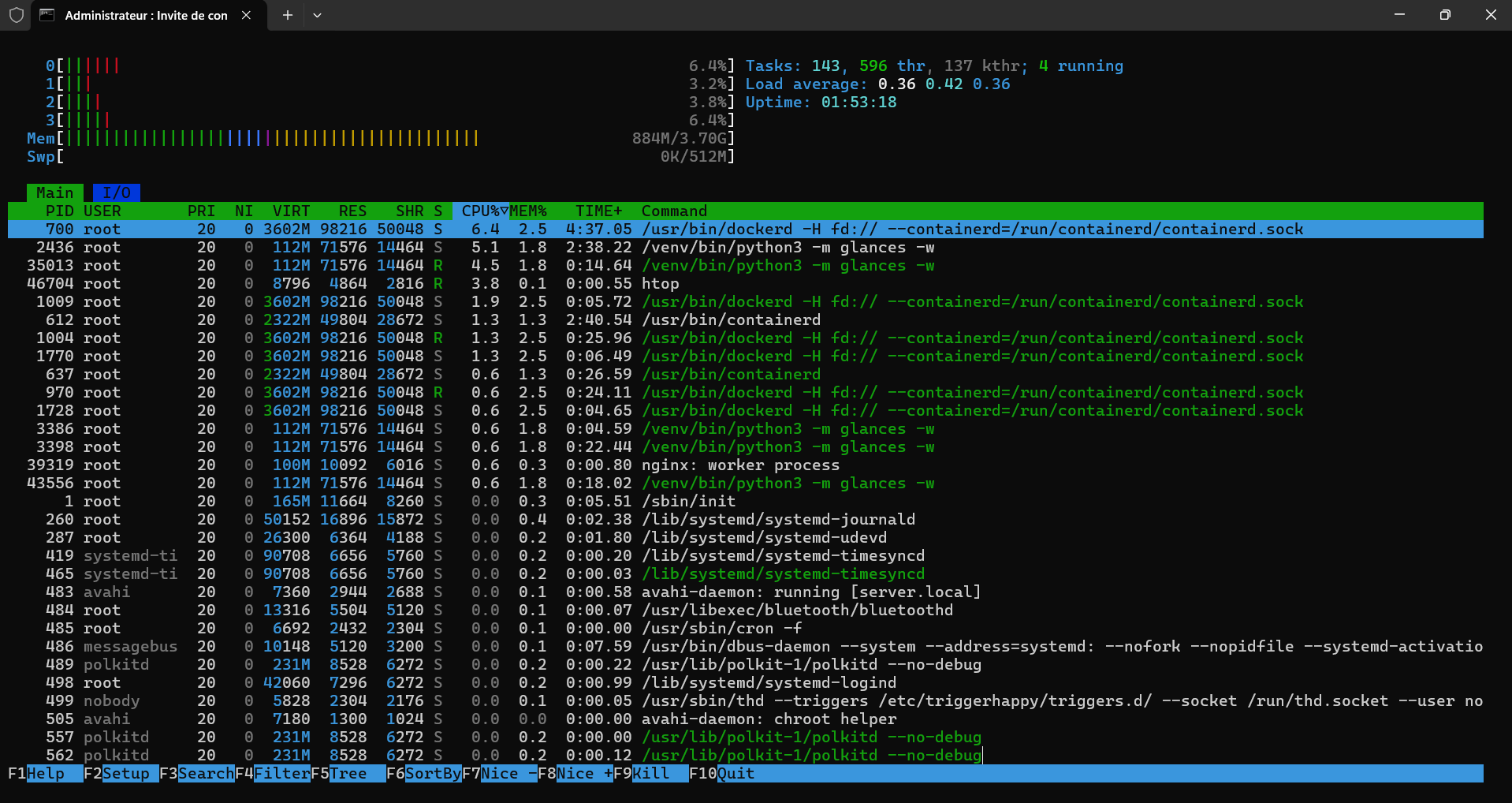Select PID 637 containerd row
1512x803 pixels.
click(x=746, y=374)
